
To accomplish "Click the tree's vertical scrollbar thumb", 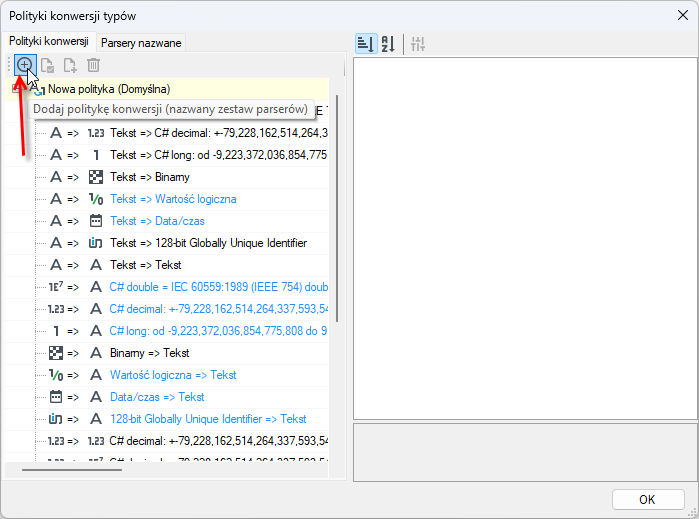I will [337, 208].
